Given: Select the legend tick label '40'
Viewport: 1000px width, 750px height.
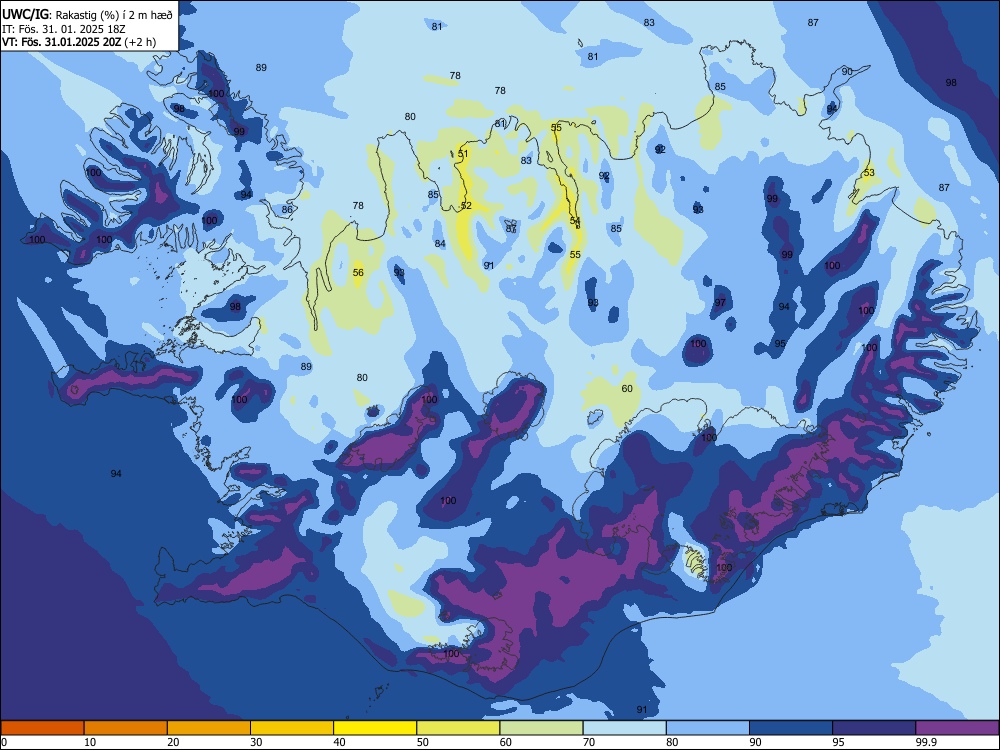Looking at the screenshot, I should (339, 742).
